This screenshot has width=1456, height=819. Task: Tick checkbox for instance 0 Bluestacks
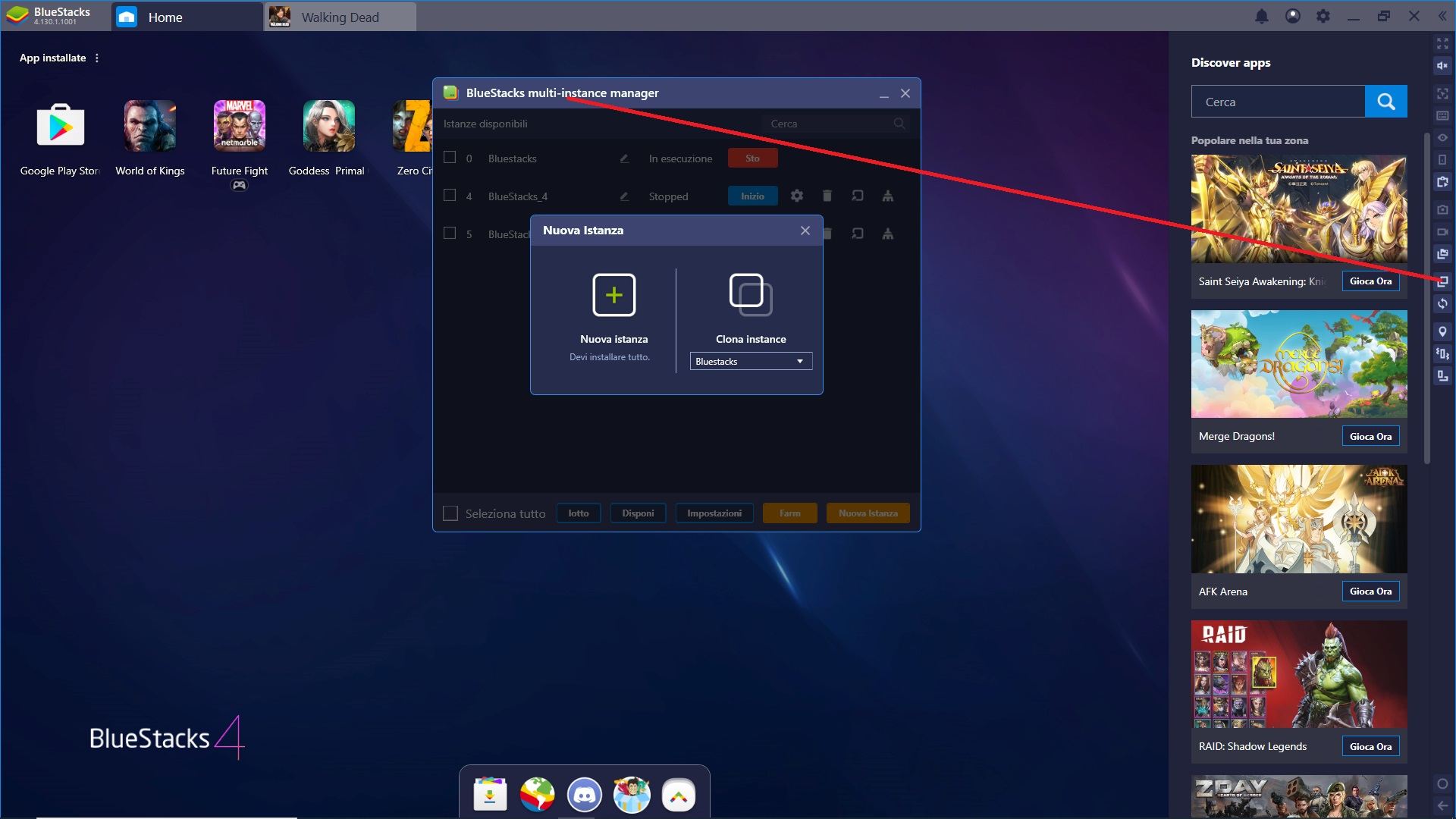450,158
